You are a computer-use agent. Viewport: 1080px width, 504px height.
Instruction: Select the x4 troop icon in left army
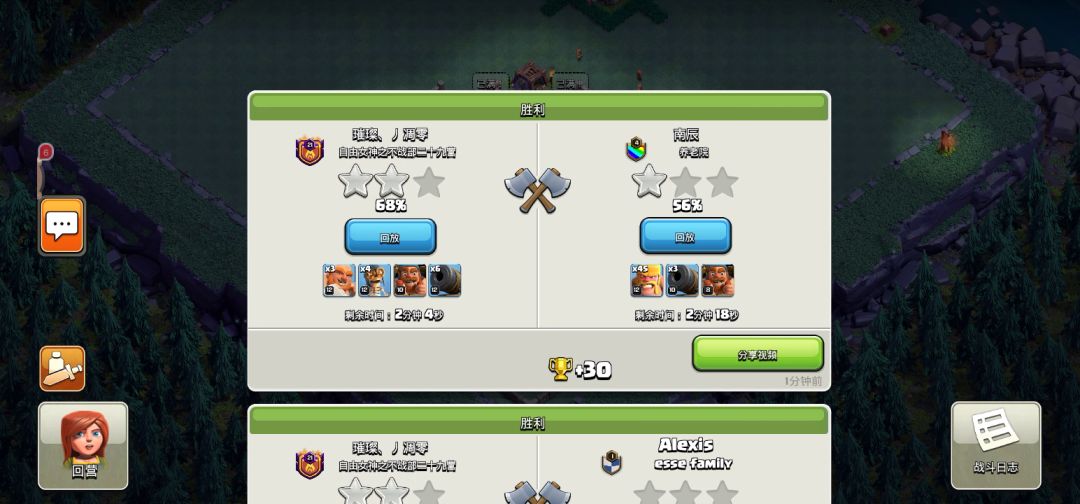point(375,280)
